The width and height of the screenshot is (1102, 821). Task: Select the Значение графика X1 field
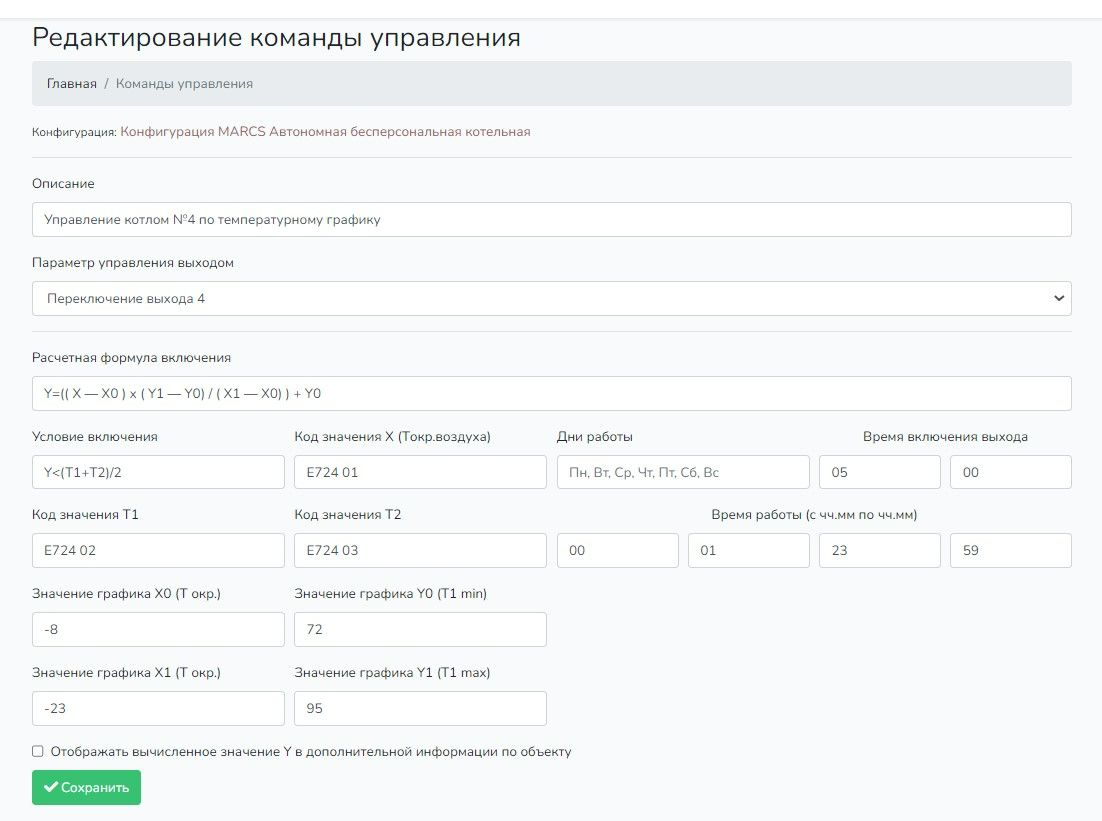tap(158, 708)
